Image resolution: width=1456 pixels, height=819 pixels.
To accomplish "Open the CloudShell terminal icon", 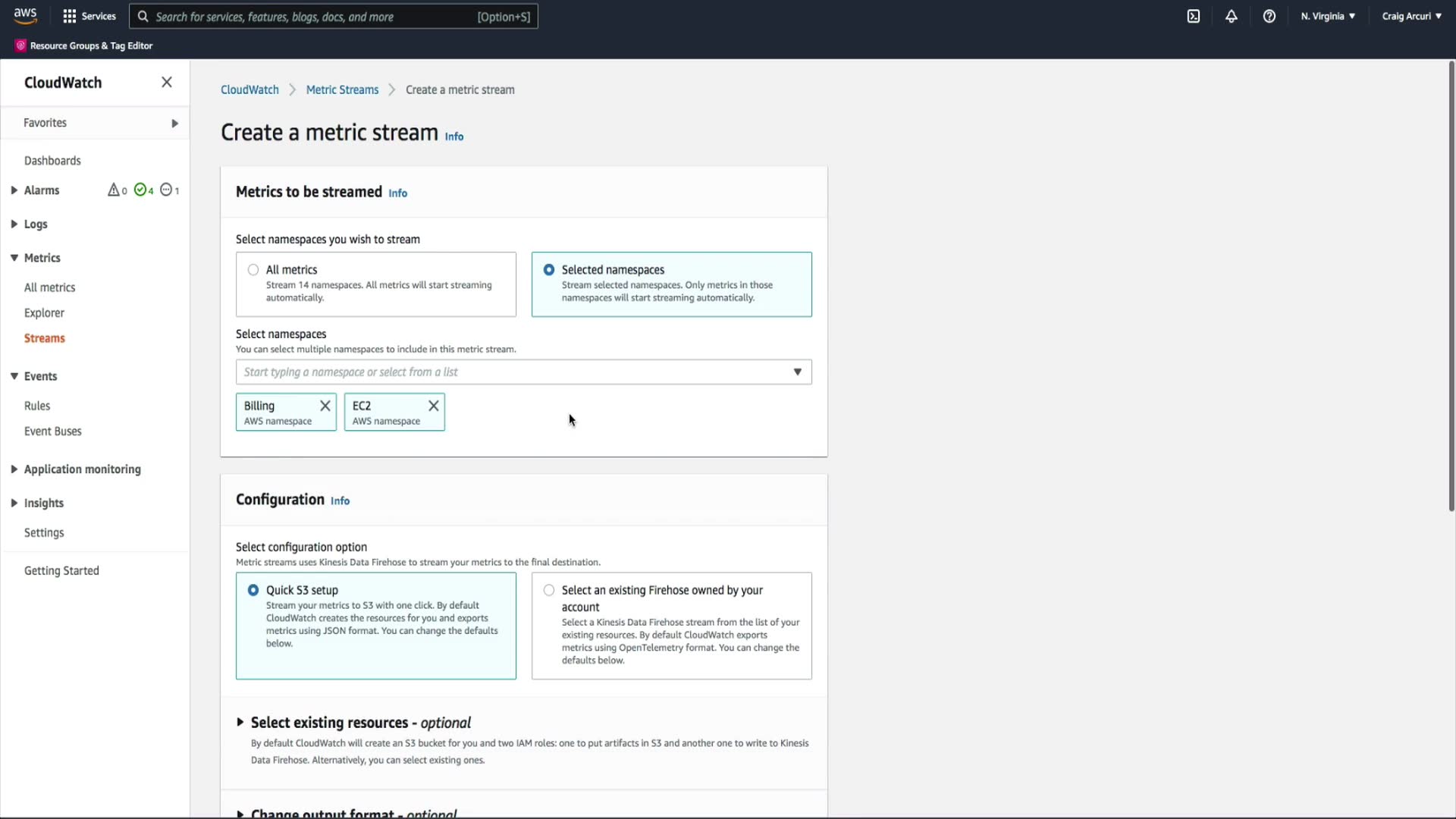I will click(1193, 16).
